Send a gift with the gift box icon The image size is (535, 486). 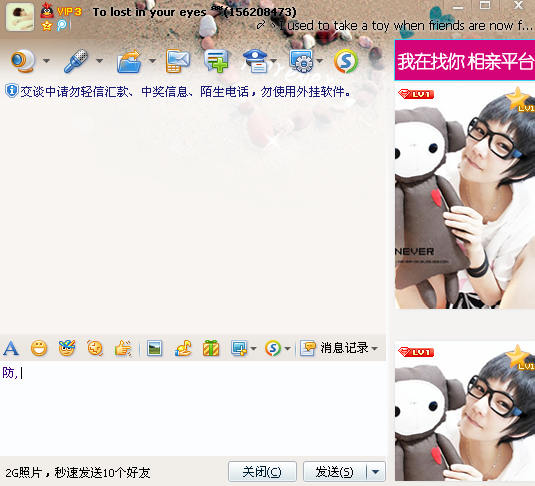pyautogui.click(x=211, y=348)
